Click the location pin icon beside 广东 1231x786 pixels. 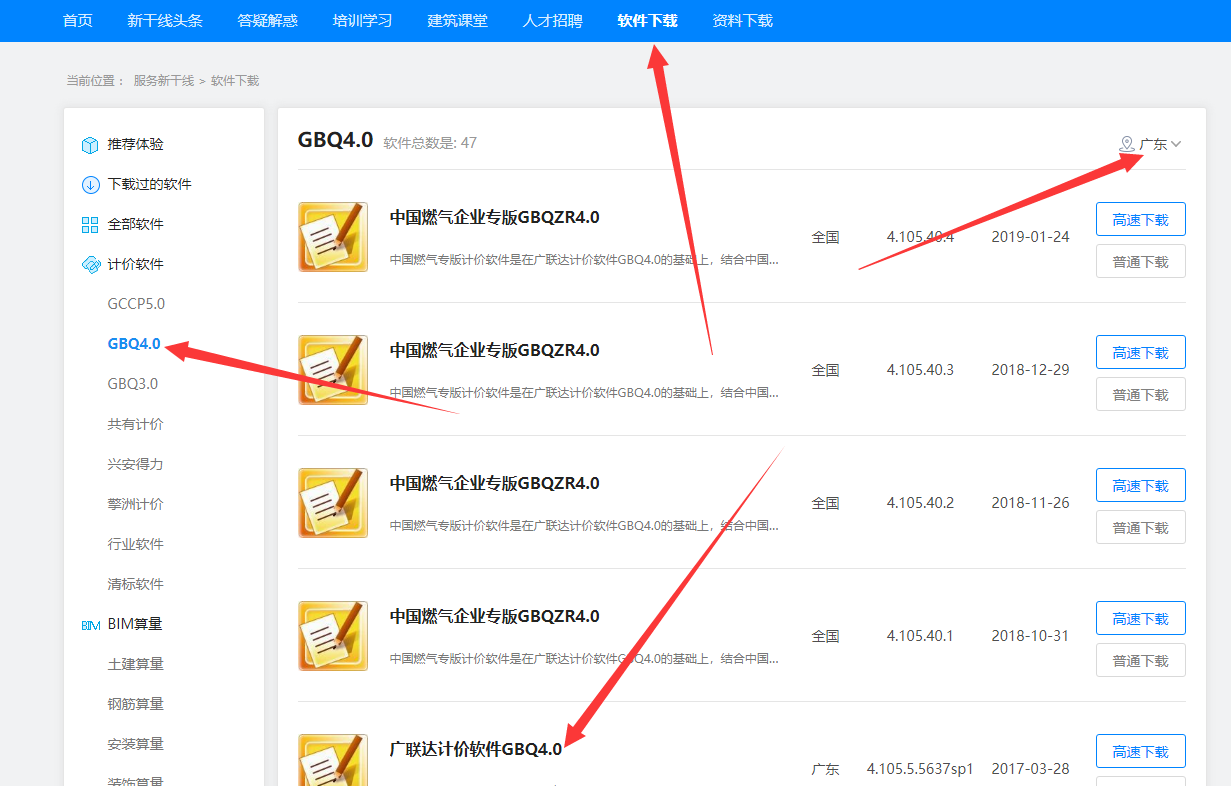pyautogui.click(x=1127, y=145)
